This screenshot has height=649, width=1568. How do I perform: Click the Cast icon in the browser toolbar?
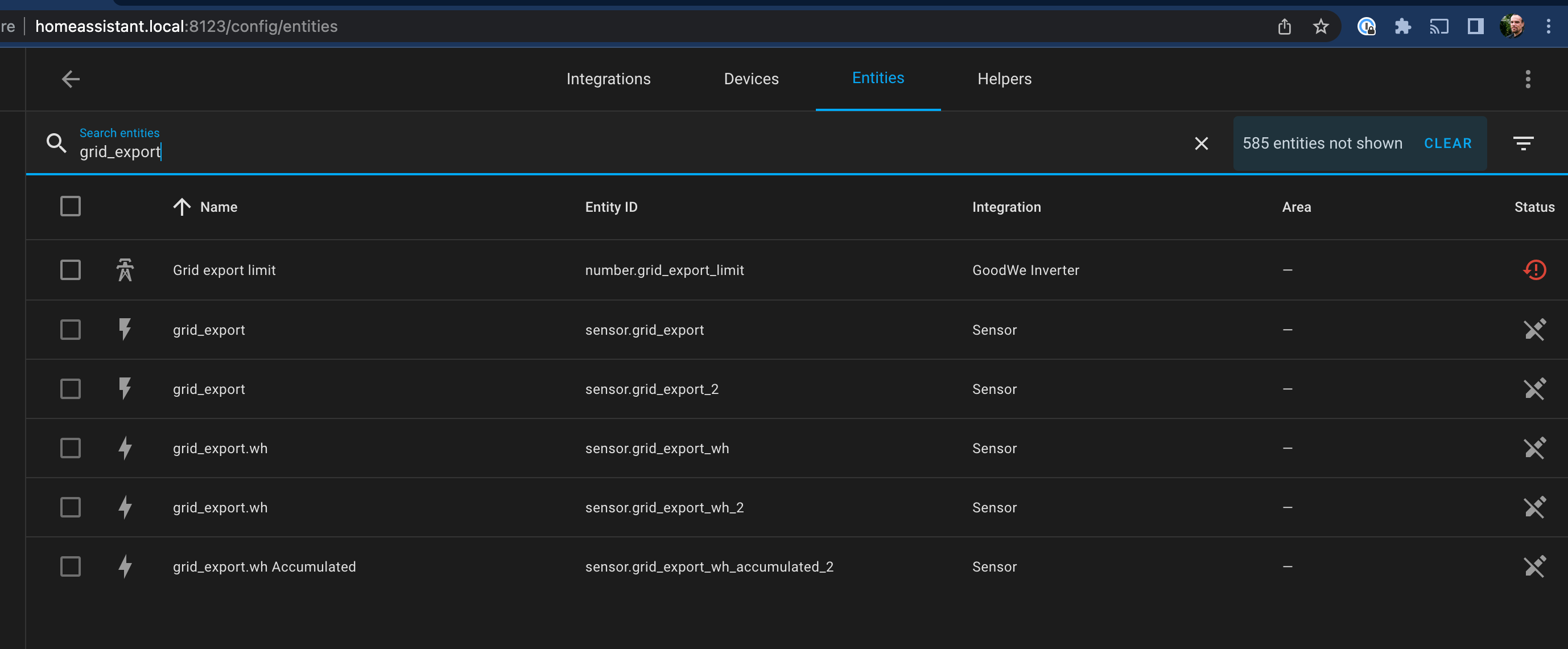click(1439, 26)
